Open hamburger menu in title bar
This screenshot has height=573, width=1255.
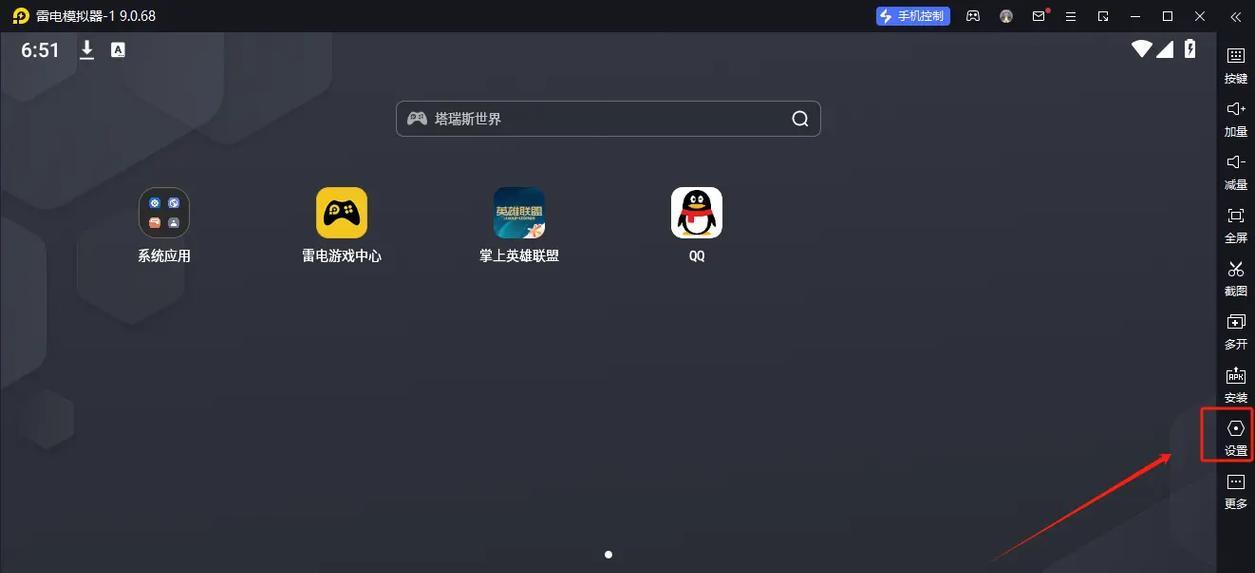click(x=1071, y=16)
